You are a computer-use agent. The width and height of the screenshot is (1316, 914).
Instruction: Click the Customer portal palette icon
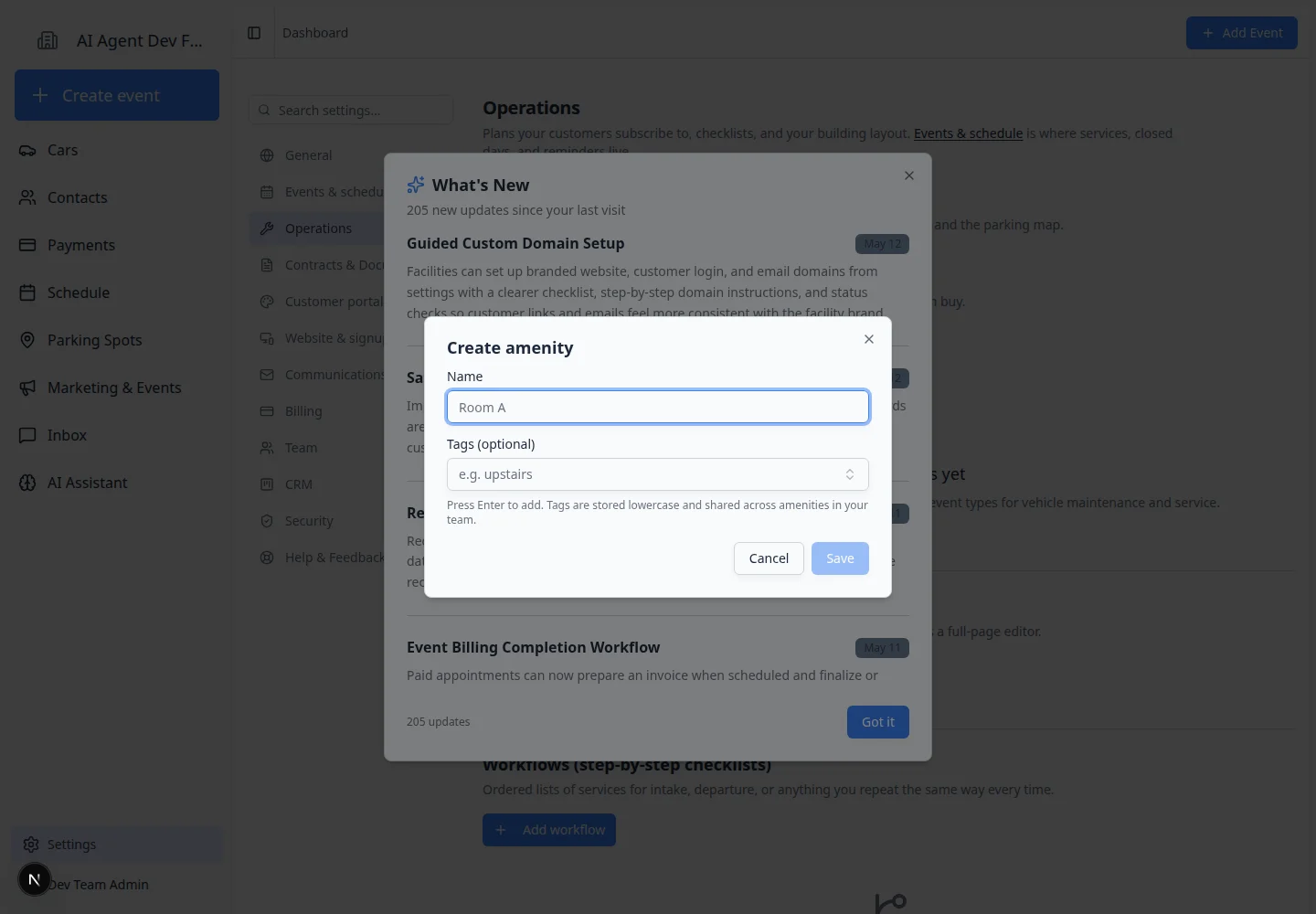(x=267, y=302)
